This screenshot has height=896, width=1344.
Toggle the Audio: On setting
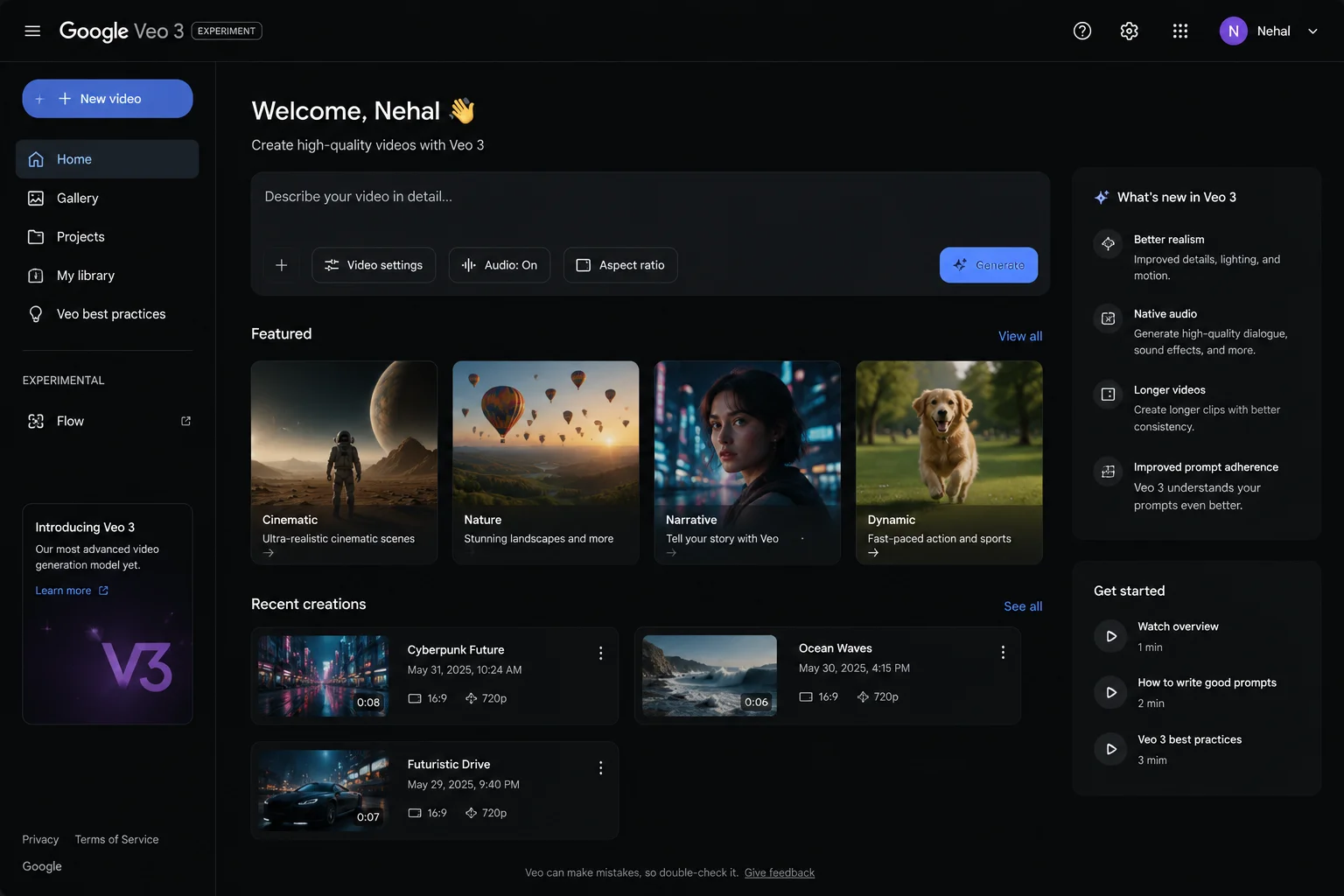coord(500,265)
